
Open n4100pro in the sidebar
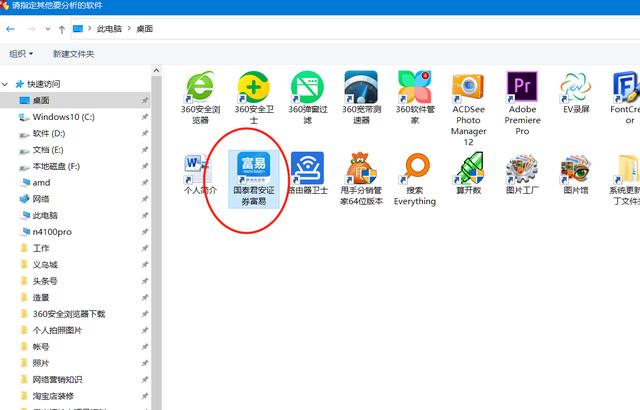(x=52, y=232)
